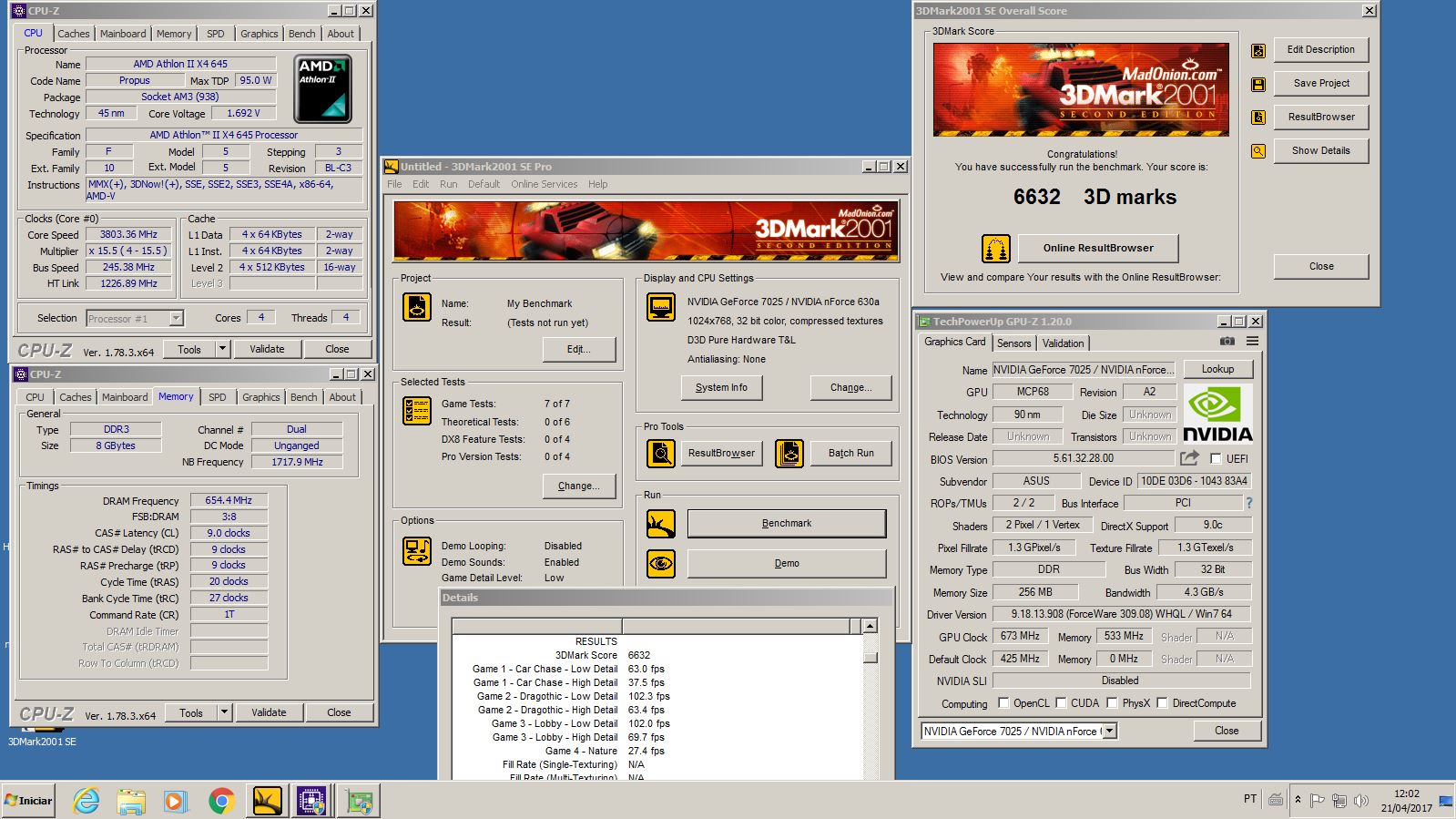This screenshot has width=1456, height=819.
Task: Click the Bus Interface question mark
Action: pos(1248,503)
